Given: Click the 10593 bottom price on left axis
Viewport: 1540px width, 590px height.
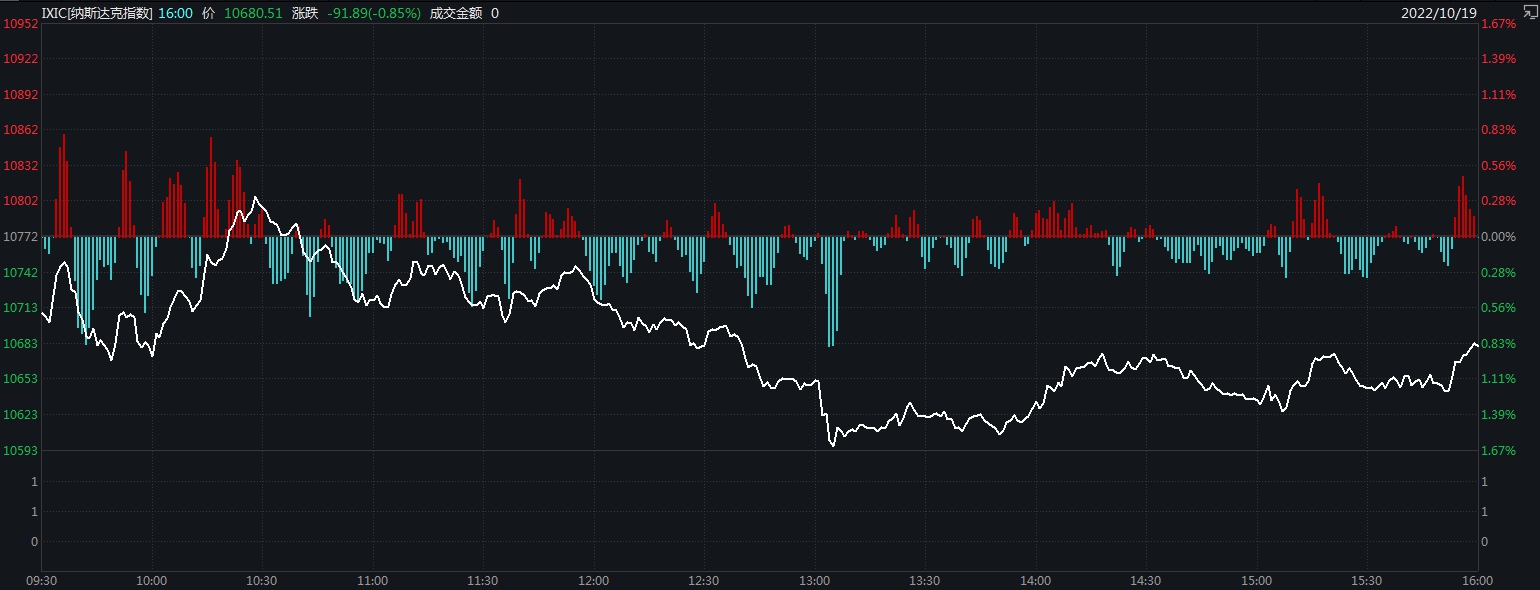Looking at the screenshot, I should pos(21,450).
